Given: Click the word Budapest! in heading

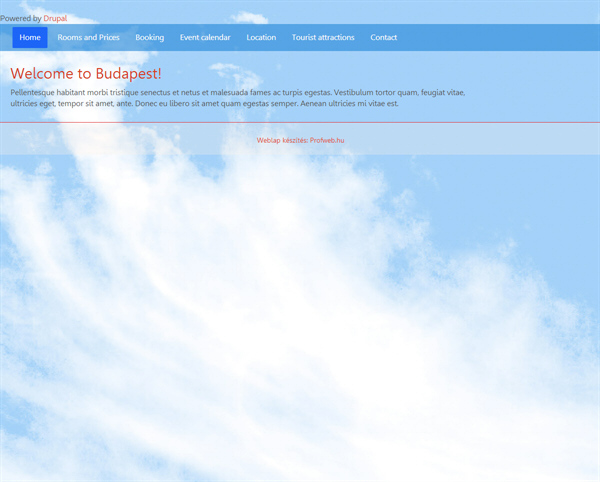Looking at the screenshot, I should pos(129,73).
